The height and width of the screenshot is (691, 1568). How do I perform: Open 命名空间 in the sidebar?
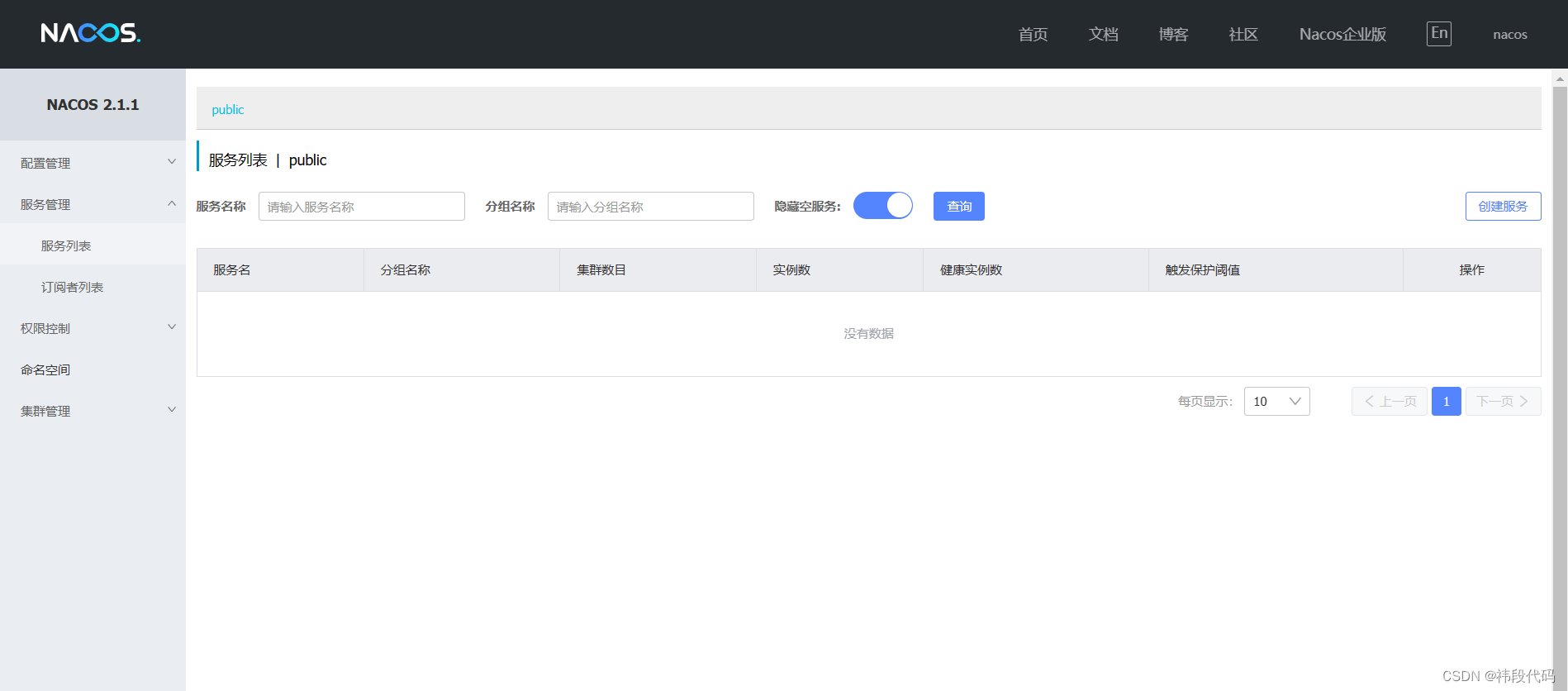tap(93, 369)
